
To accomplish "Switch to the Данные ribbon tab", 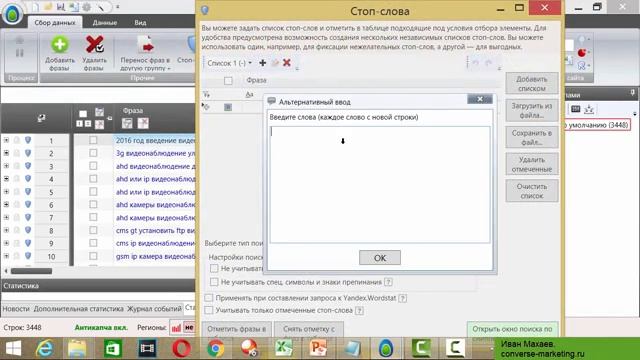I will [x=104, y=22].
